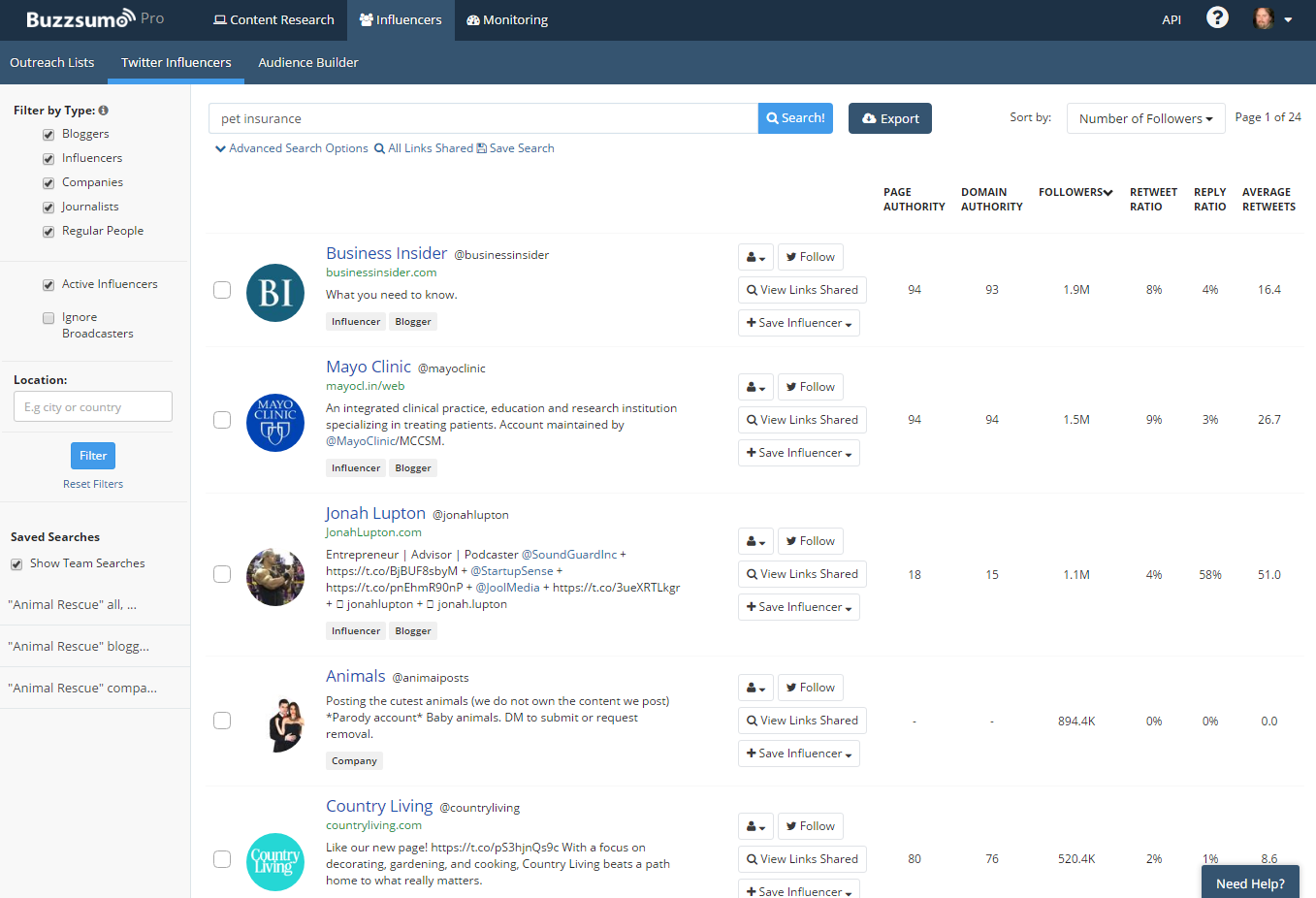Follow the Country Living account
Image resolution: width=1316 pixels, height=898 pixels.
(810, 825)
